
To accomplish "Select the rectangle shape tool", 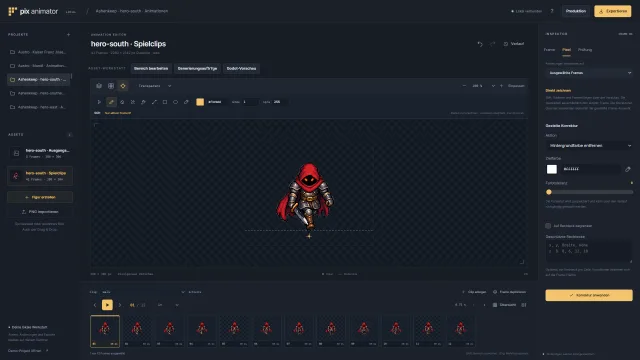I will coord(165,102).
